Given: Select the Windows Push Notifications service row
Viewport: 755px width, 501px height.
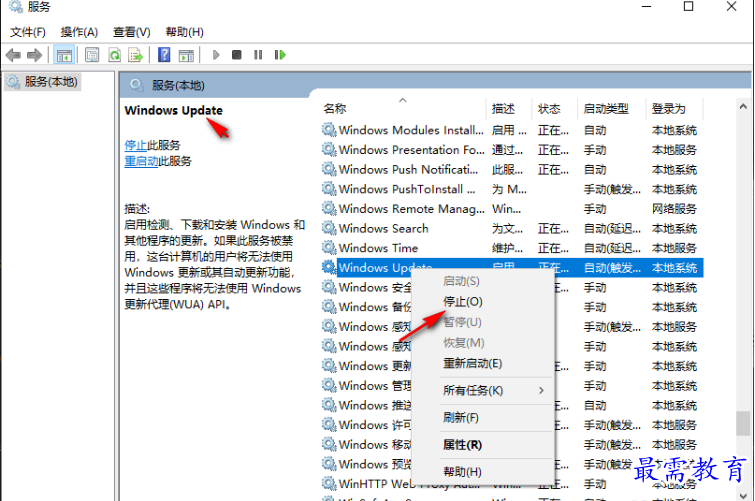Looking at the screenshot, I should click(512, 170).
